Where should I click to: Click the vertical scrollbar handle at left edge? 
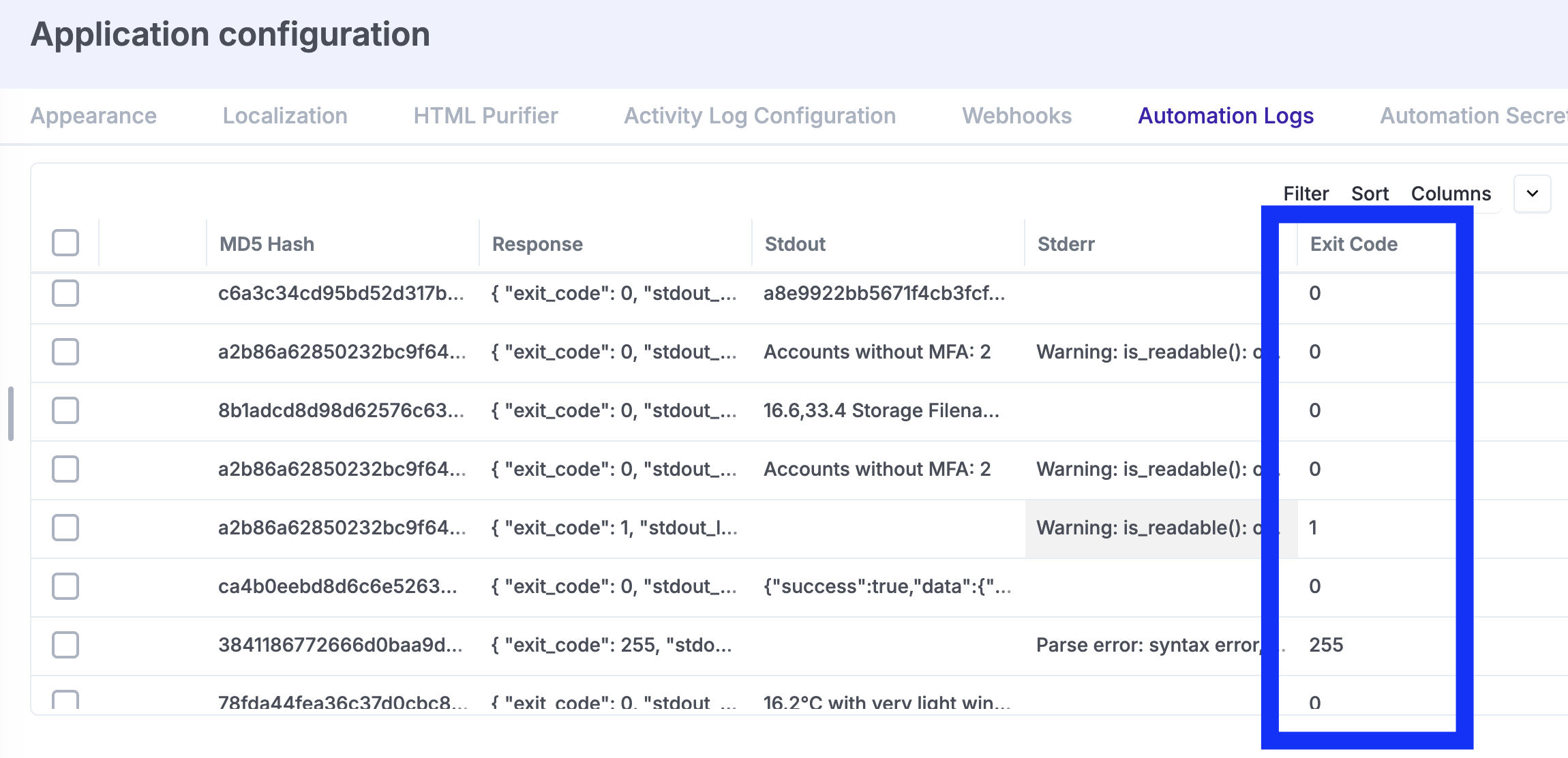click(11, 413)
